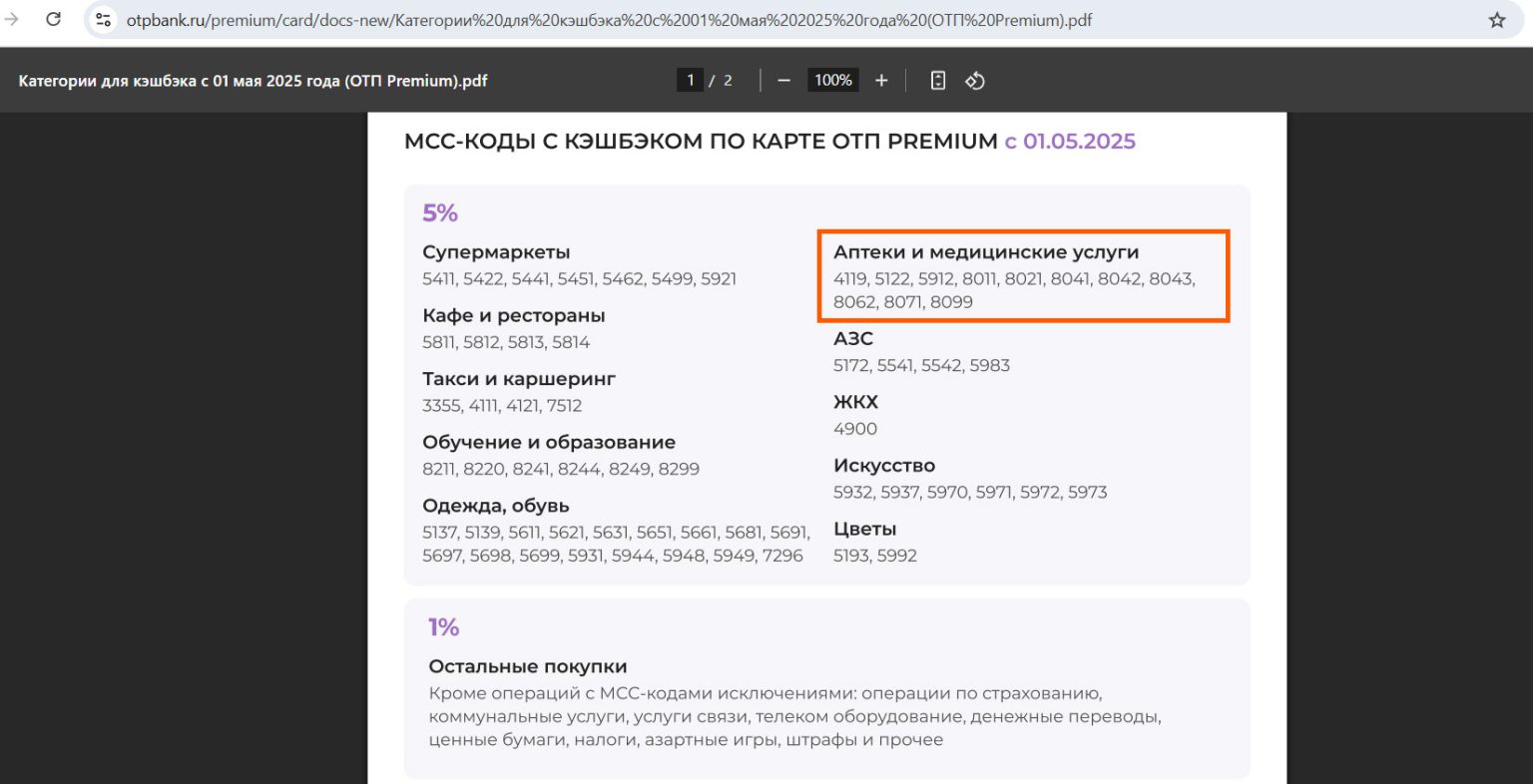Image resolution: width=1533 pixels, height=784 pixels.
Task: Bookmark this page with the star
Action: click(x=1496, y=20)
